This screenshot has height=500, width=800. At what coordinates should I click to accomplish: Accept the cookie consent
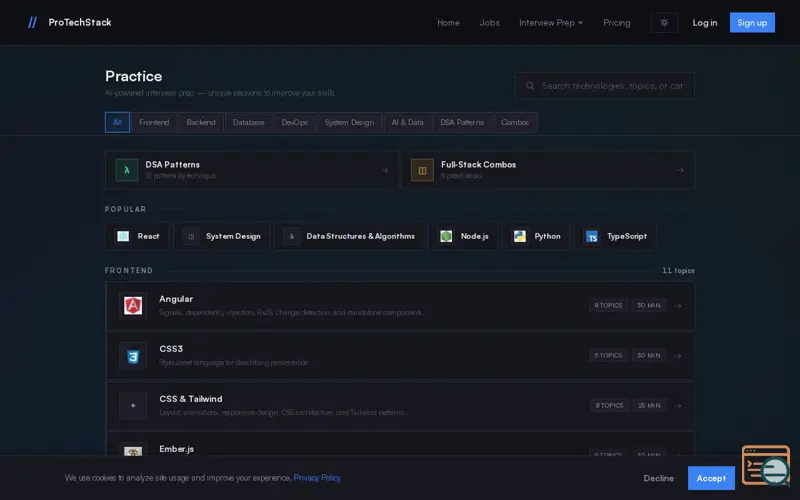coord(711,478)
